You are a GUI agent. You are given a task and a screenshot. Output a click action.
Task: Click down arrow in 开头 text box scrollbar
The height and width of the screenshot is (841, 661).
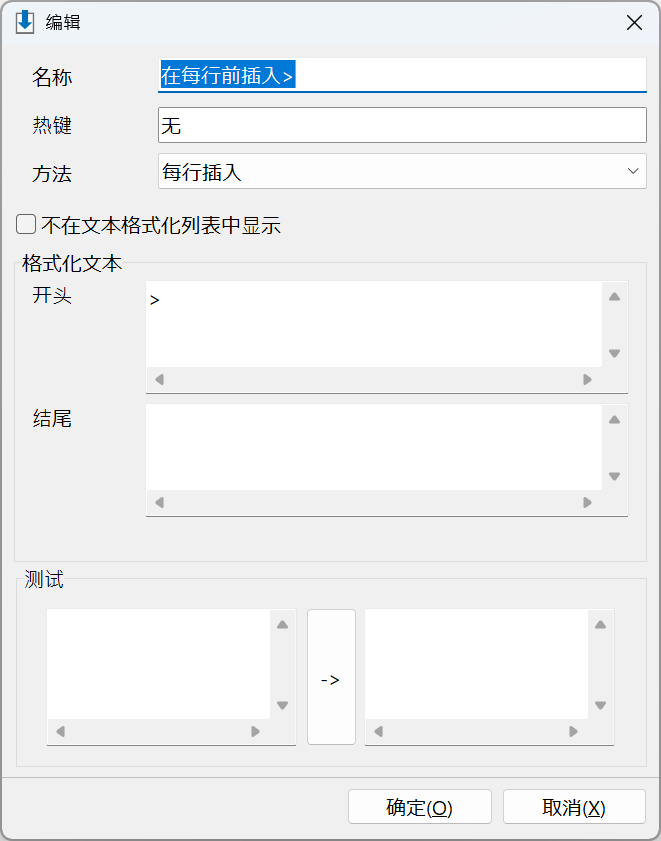click(x=614, y=353)
